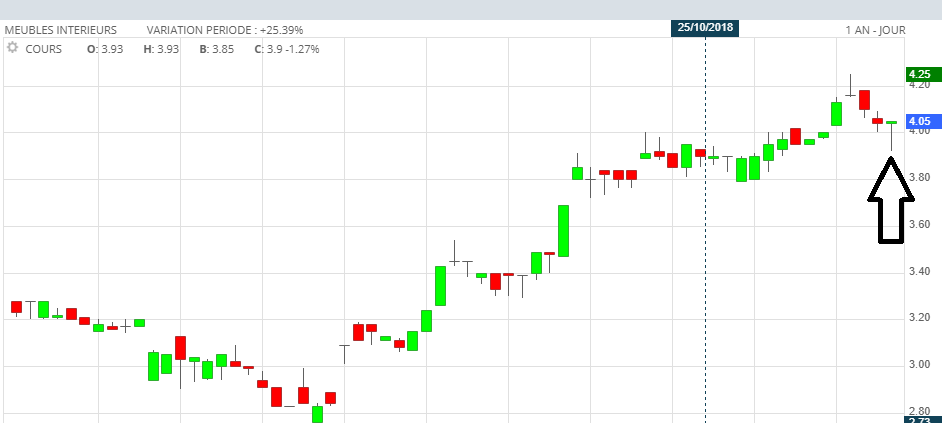The height and width of the screenshot is (423, 942).
Task: Open the 1 AN - JOUR period selector
Action: pyautogui.click(x=875, y=30)
